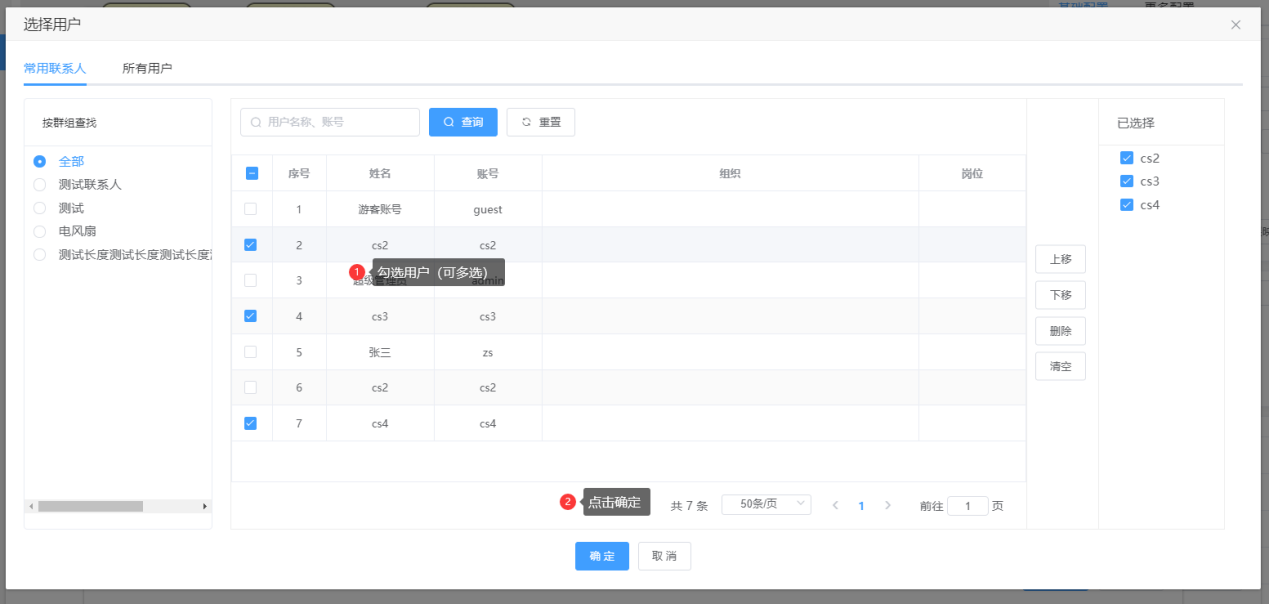Click the 确定 confirm button
1269x604 pixels.
pos(601,556)
